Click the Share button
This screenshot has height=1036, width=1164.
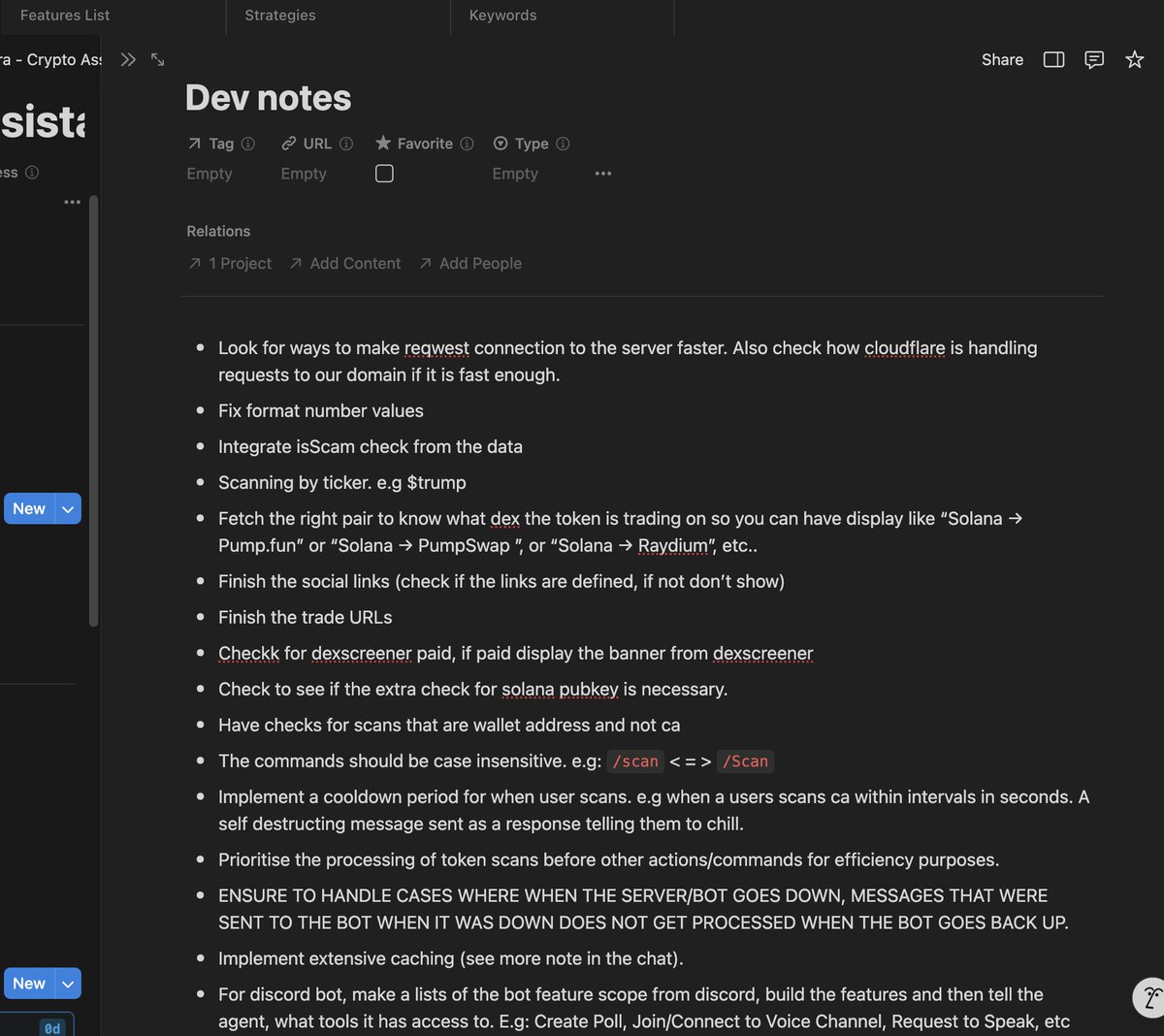(1002, 59)
